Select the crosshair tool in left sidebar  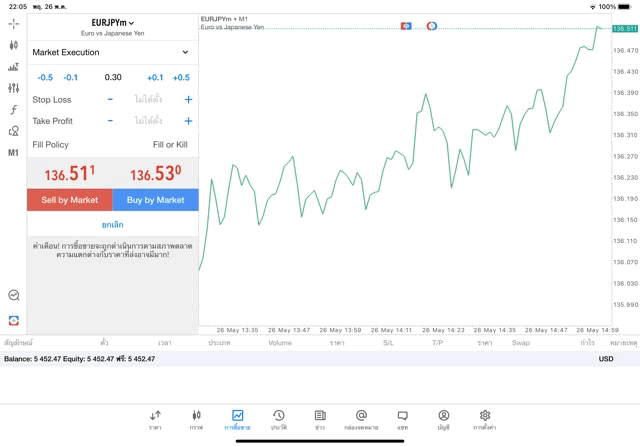tap(13, 23)
